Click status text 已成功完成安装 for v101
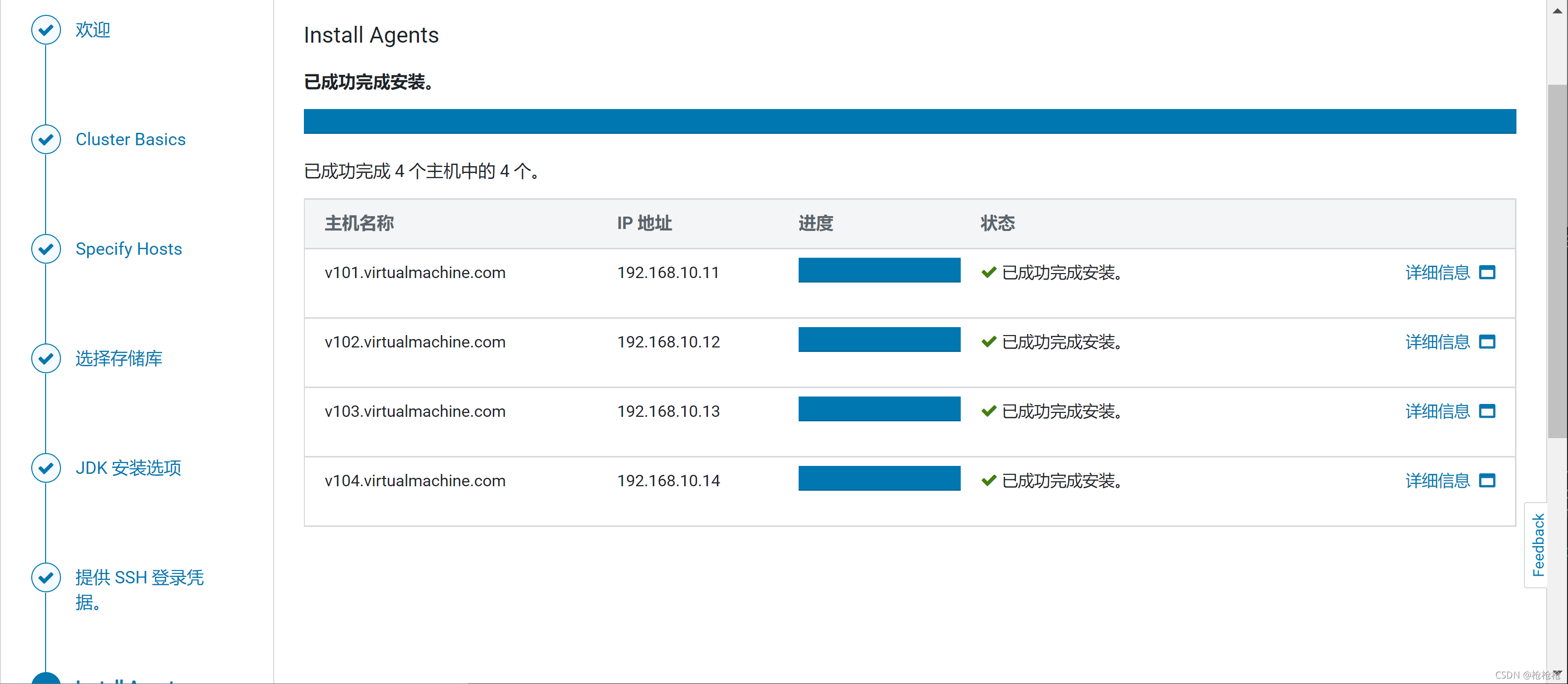 click(x=1062, y=273)
